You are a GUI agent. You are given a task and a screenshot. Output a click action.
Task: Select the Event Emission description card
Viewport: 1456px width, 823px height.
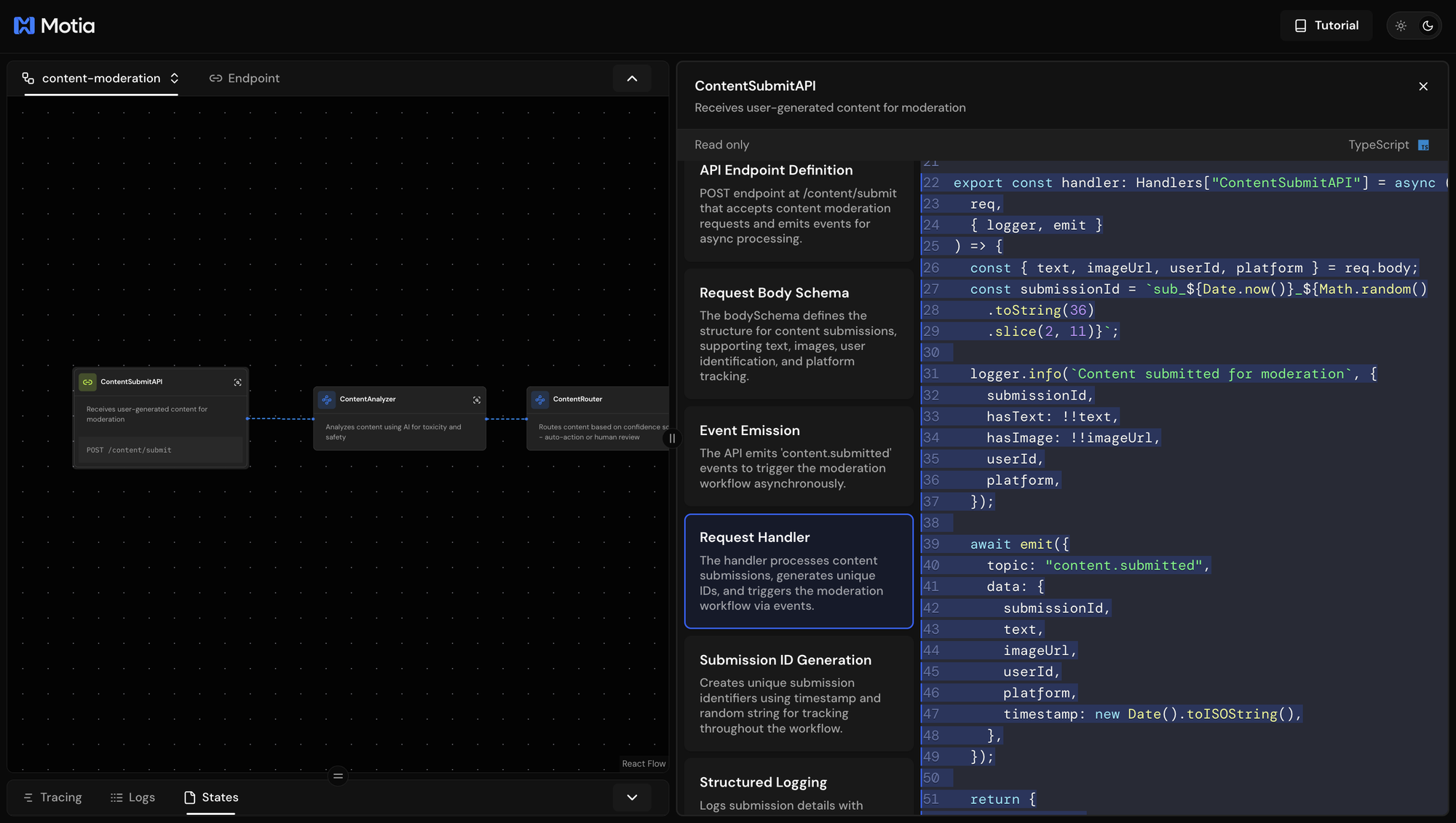tap(799, 456)
